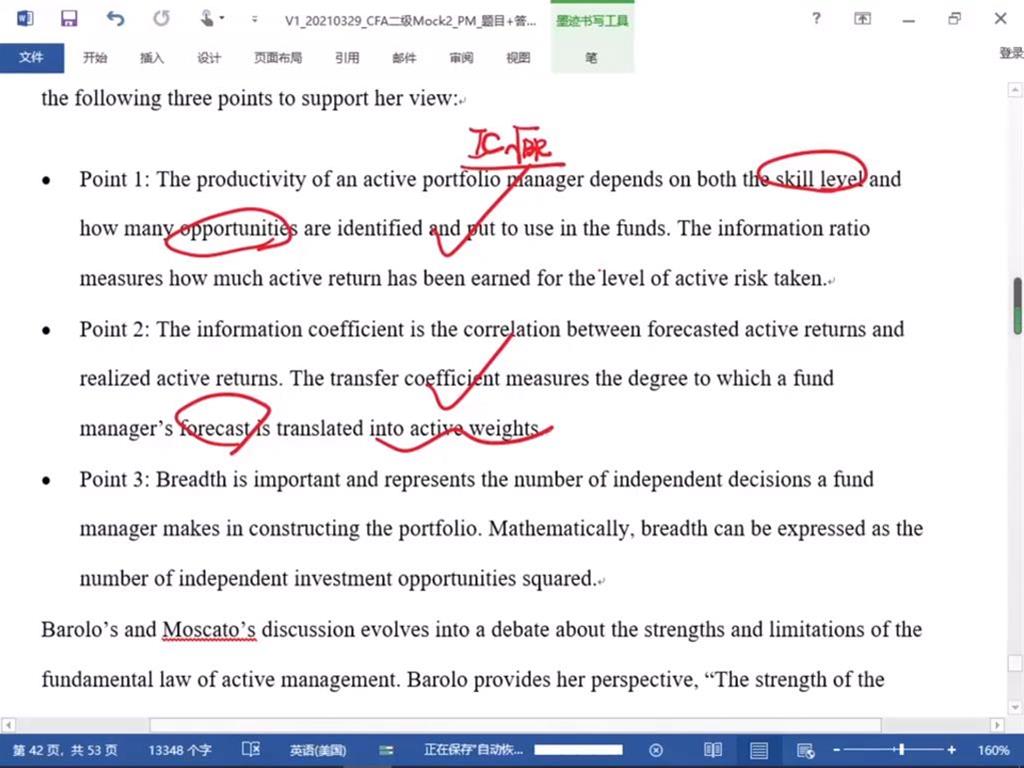The height and width of the screenshot is (768, 1024).
Task: Zoom out with the minus button
Action: (x=837, y=750)
